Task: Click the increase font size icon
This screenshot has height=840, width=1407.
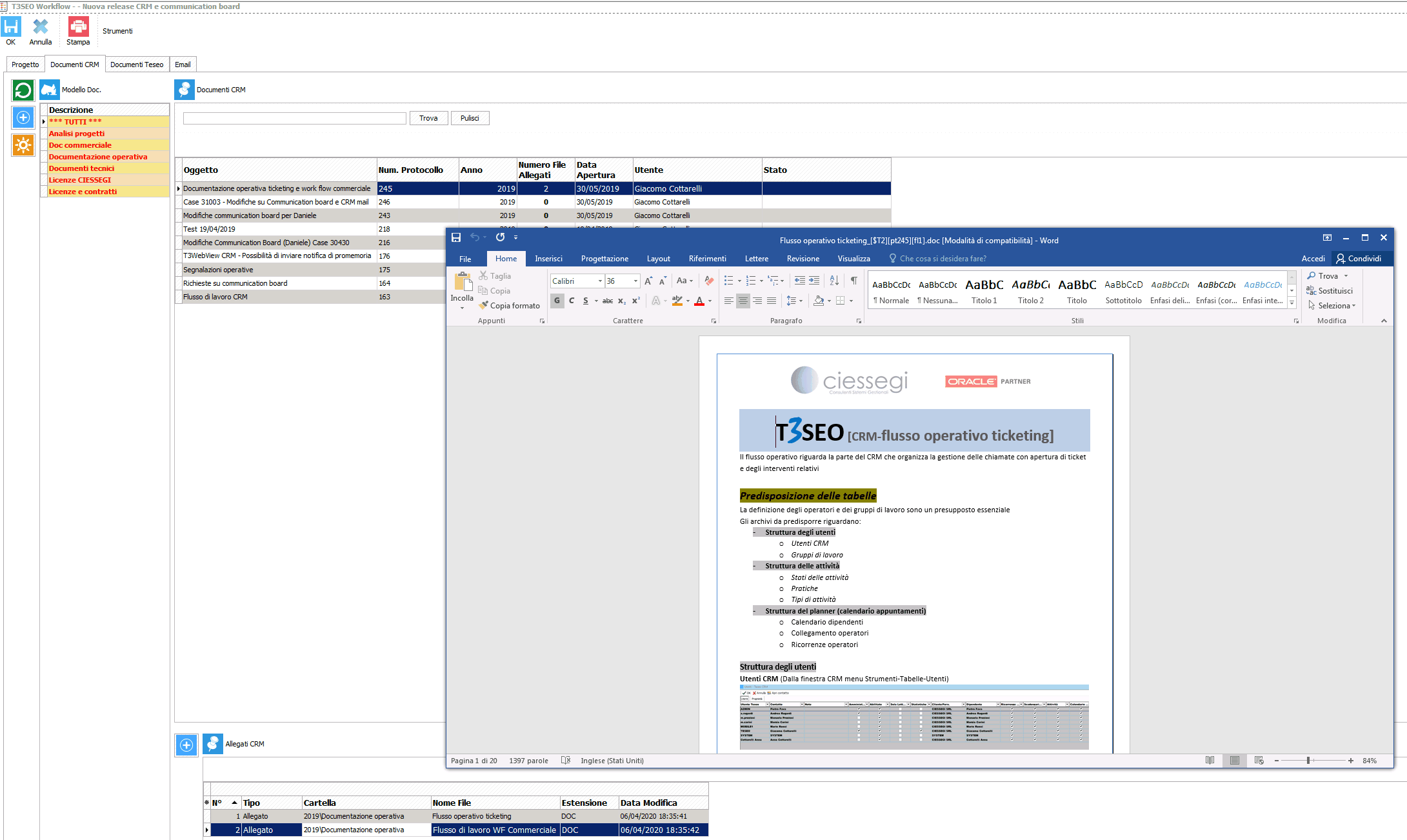Action: 648,281
